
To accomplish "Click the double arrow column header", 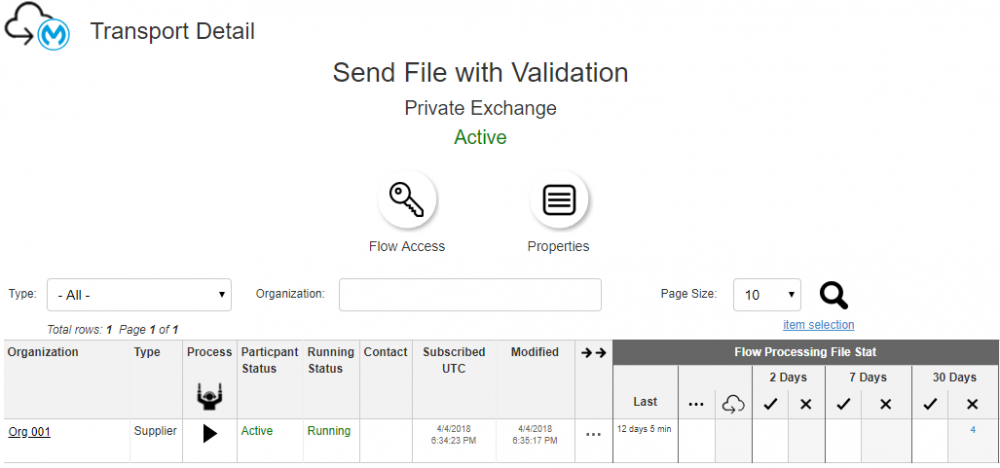I will pyautogui.click(x=593, y=353).
